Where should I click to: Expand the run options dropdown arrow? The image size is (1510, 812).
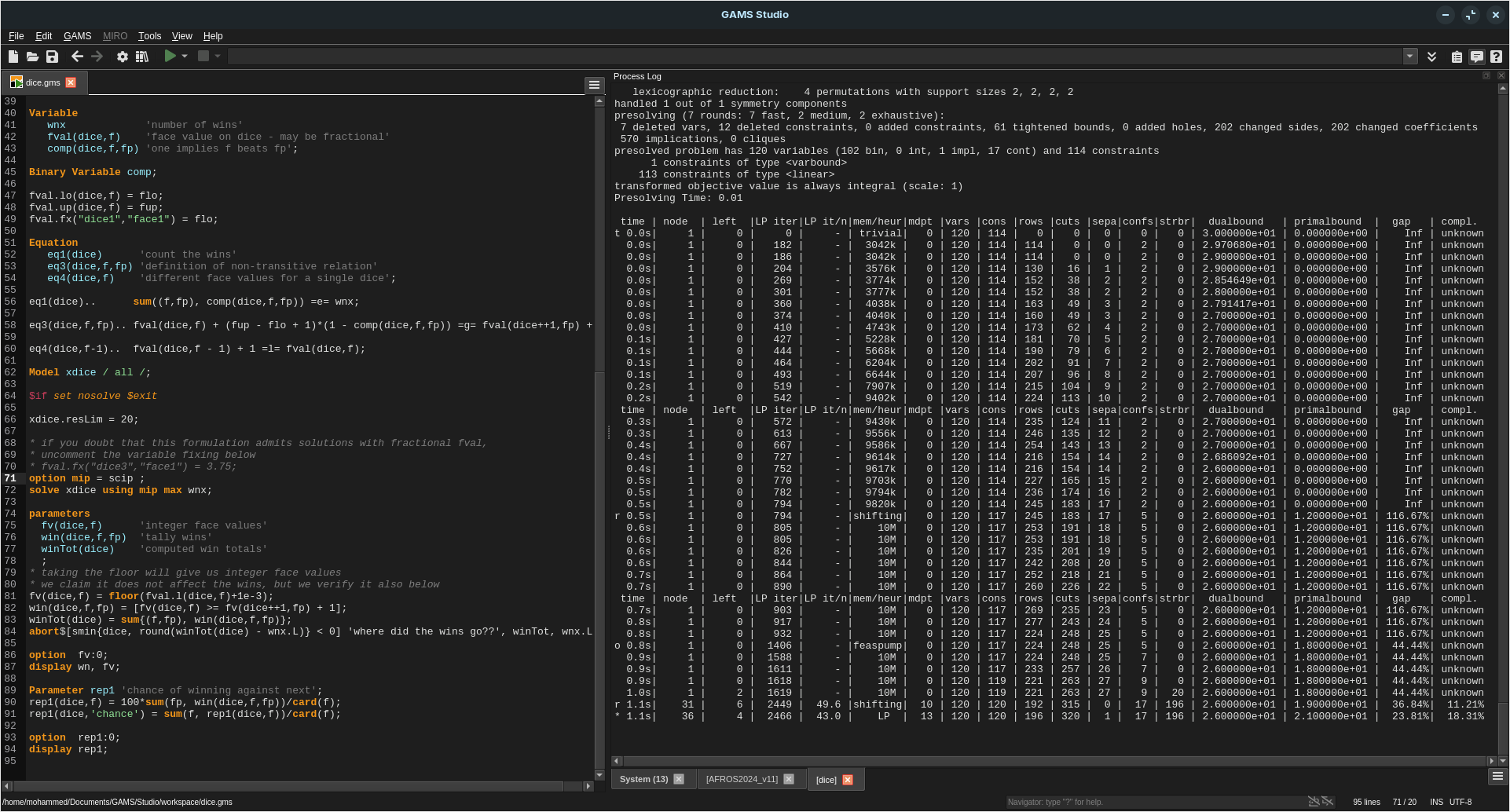tap(185, 56)
